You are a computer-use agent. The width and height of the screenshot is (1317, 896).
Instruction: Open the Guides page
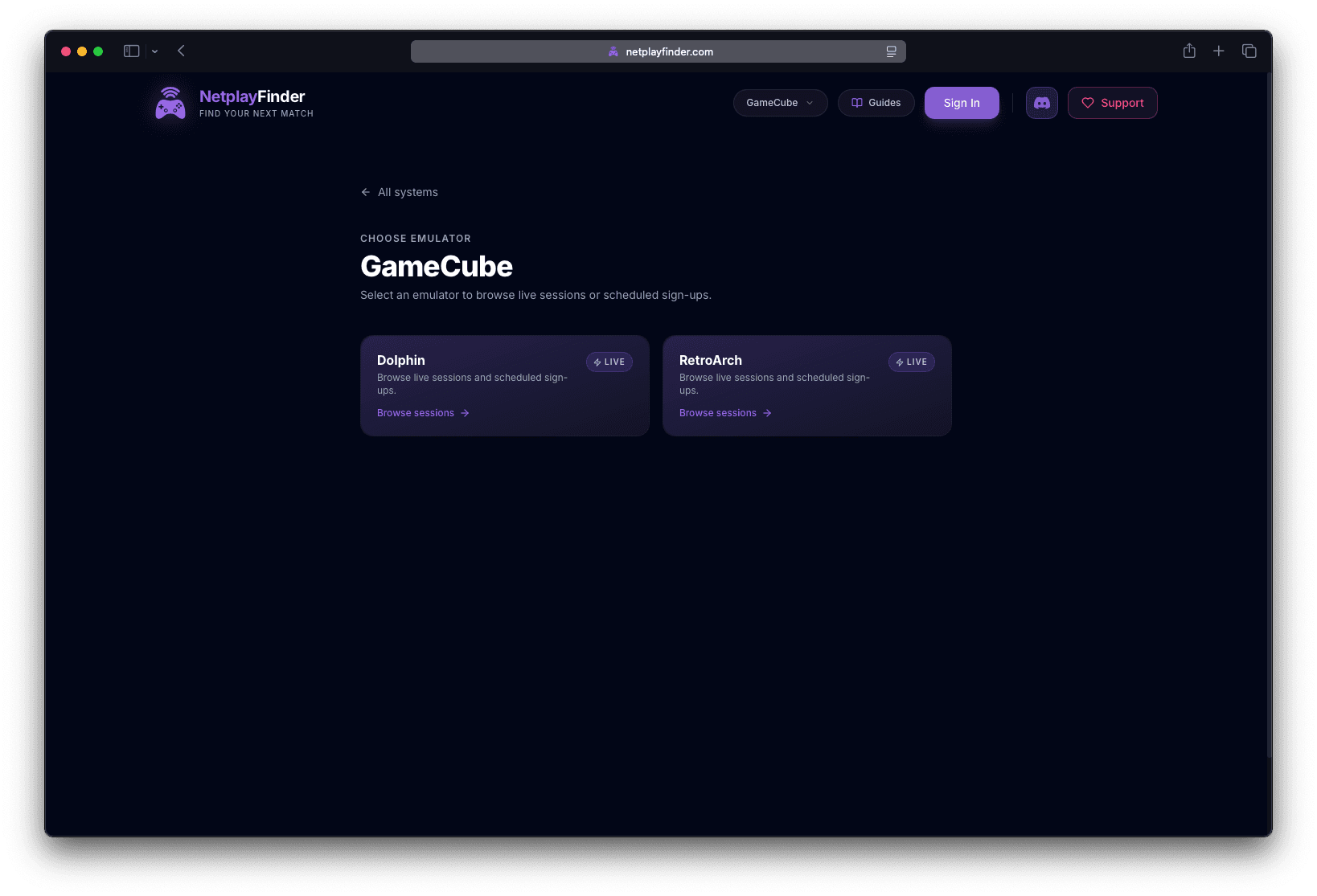876,103
